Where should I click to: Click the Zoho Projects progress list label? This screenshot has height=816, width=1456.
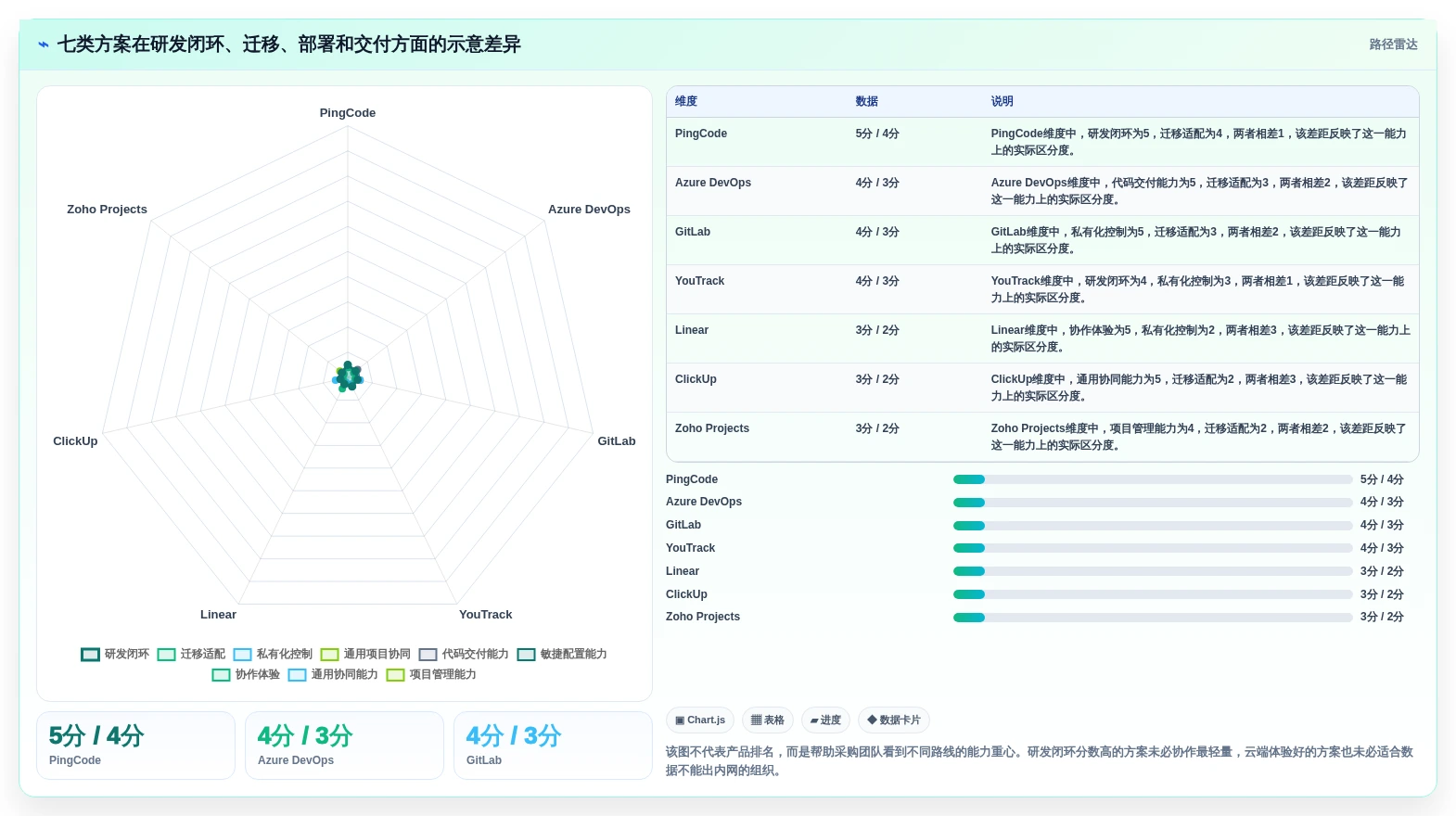703,617
